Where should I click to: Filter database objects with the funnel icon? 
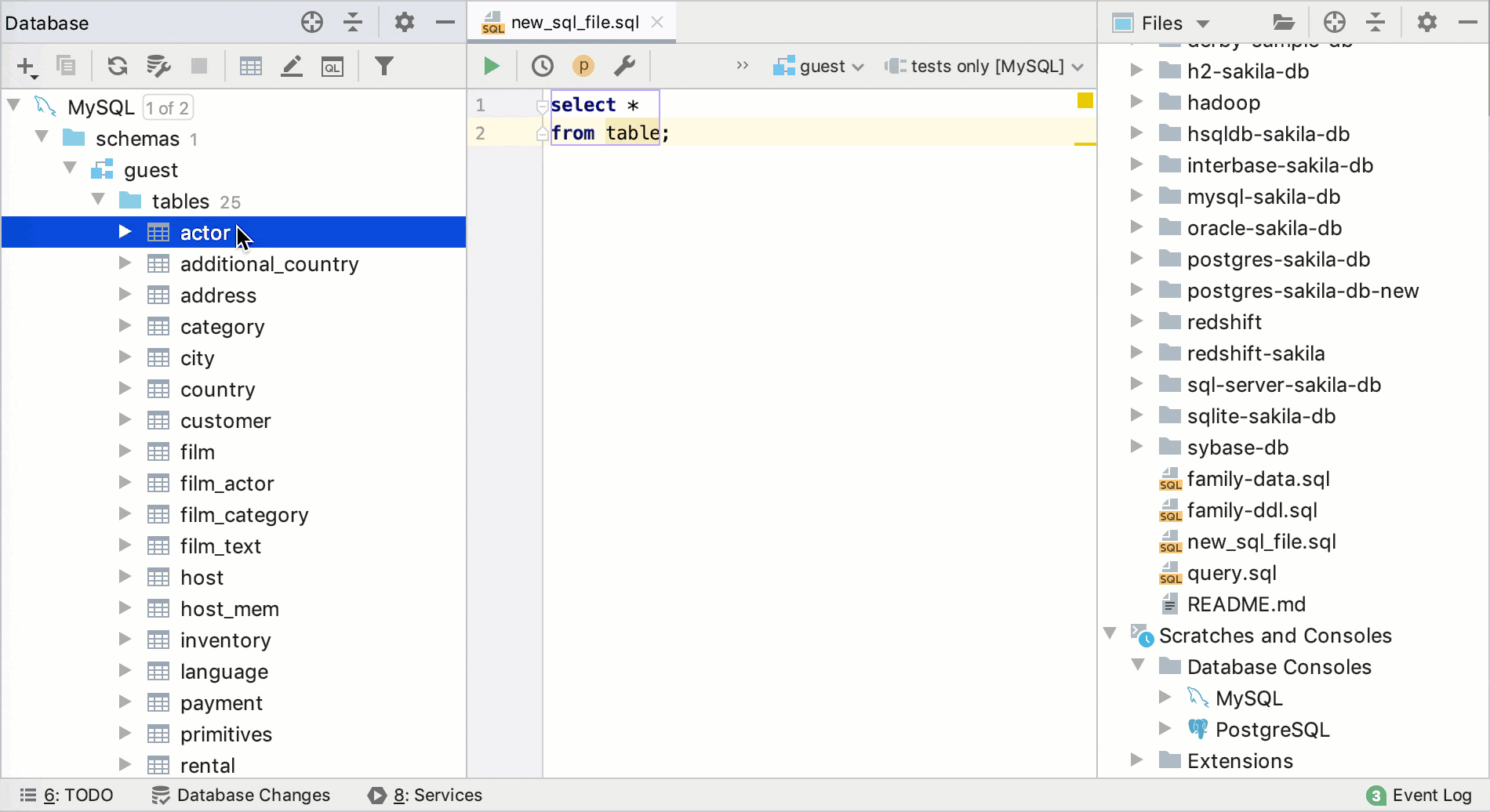[384, 66]
